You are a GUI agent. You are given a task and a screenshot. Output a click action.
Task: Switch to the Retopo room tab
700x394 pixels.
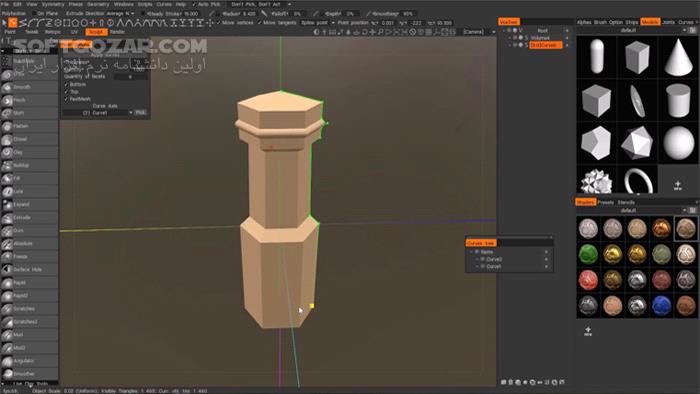53,32
